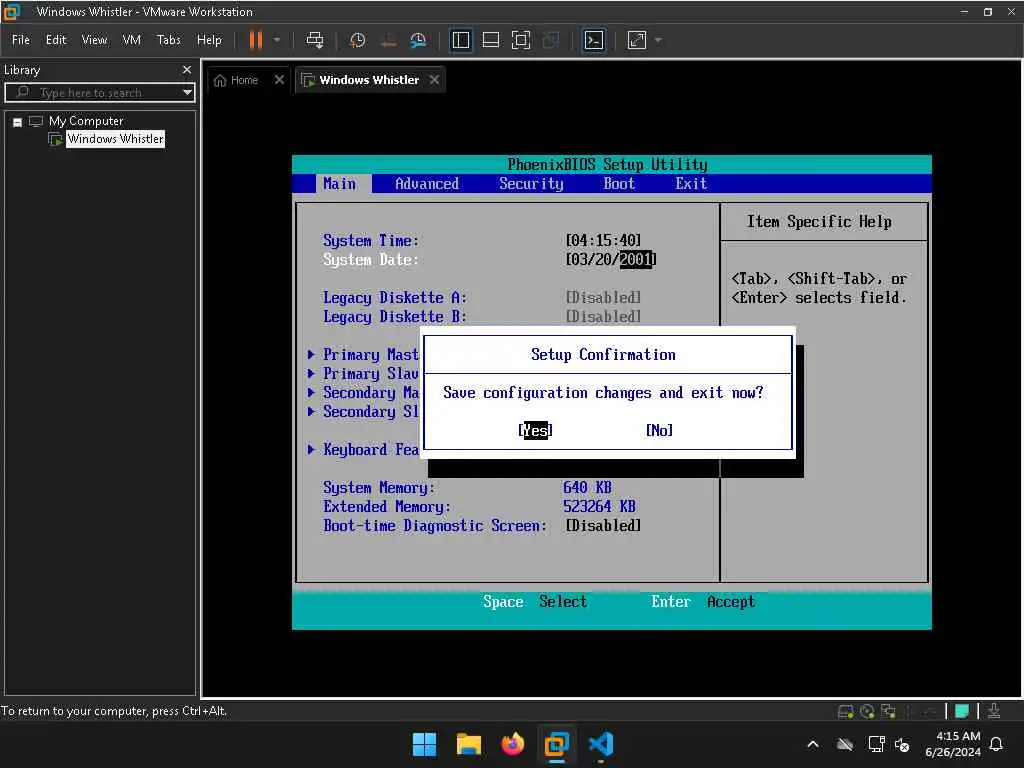This screenshot has width=1024, height=768.
Task: Open the stretch display dropdown arrow
Action: pos(658,40)
